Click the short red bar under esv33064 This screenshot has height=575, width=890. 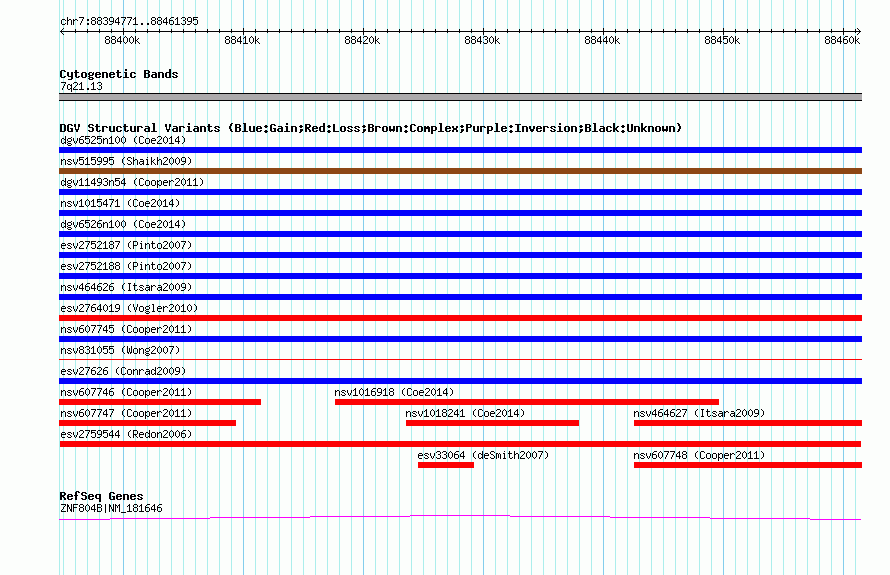point(446,465)
